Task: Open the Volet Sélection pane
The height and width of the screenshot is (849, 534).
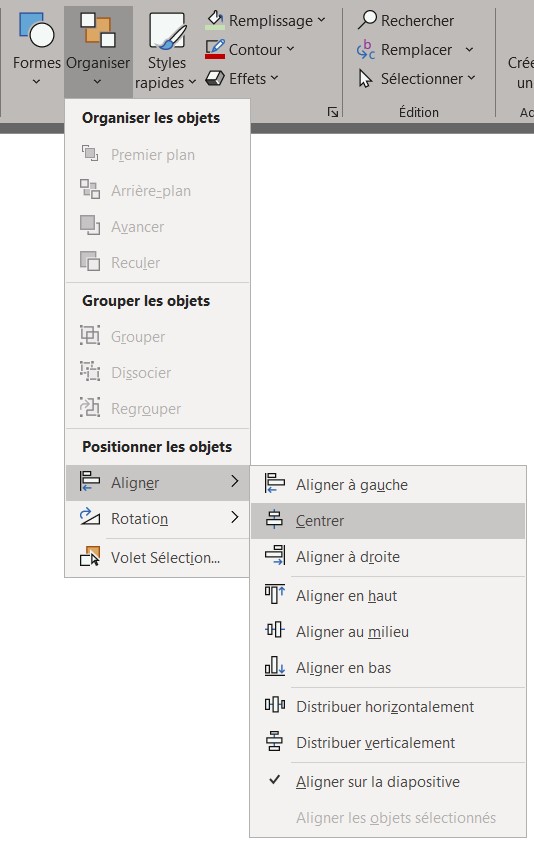Action: pos(158,558)
